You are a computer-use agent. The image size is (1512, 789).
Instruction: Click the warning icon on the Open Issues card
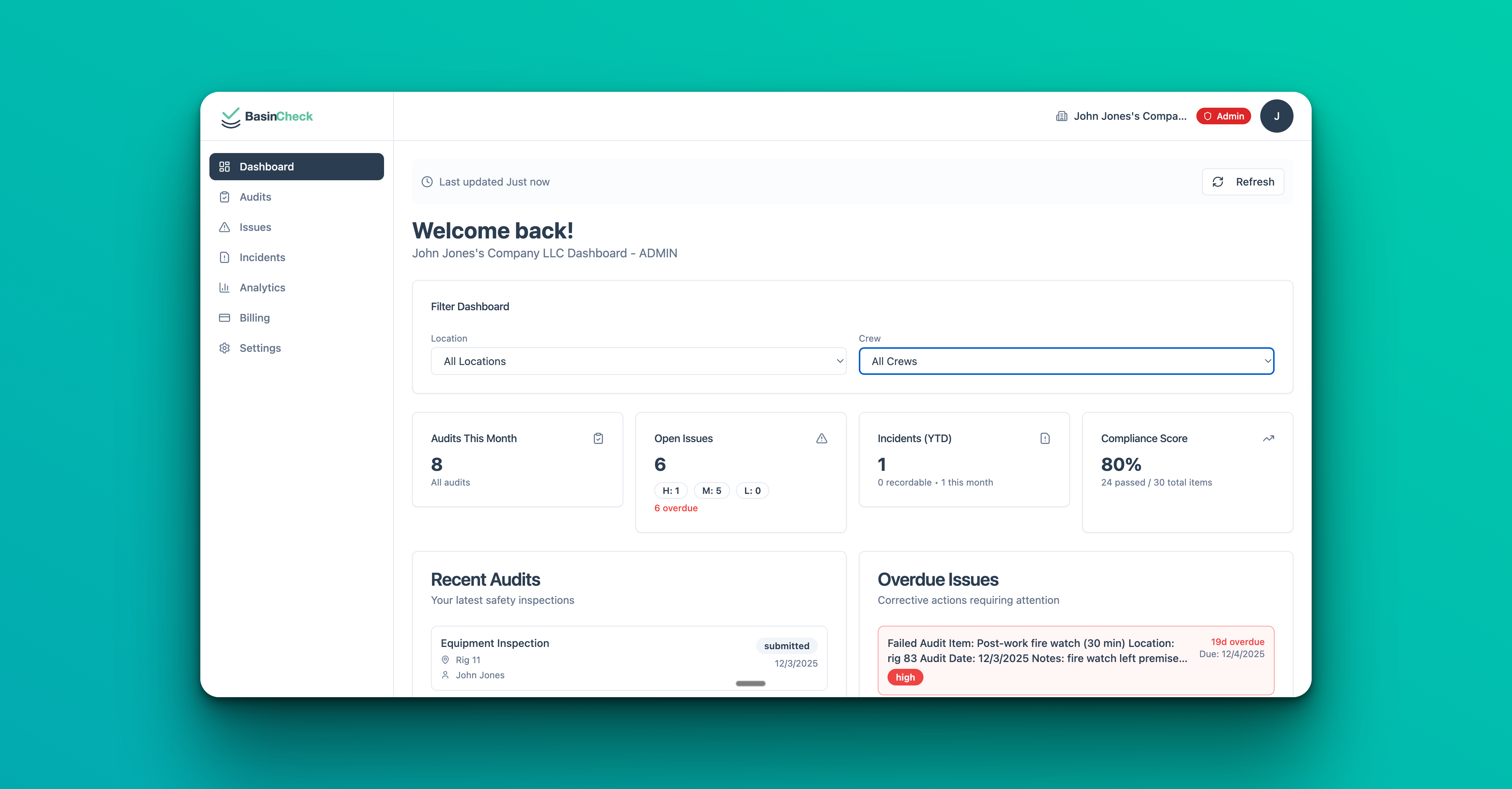tap(822, 438)
